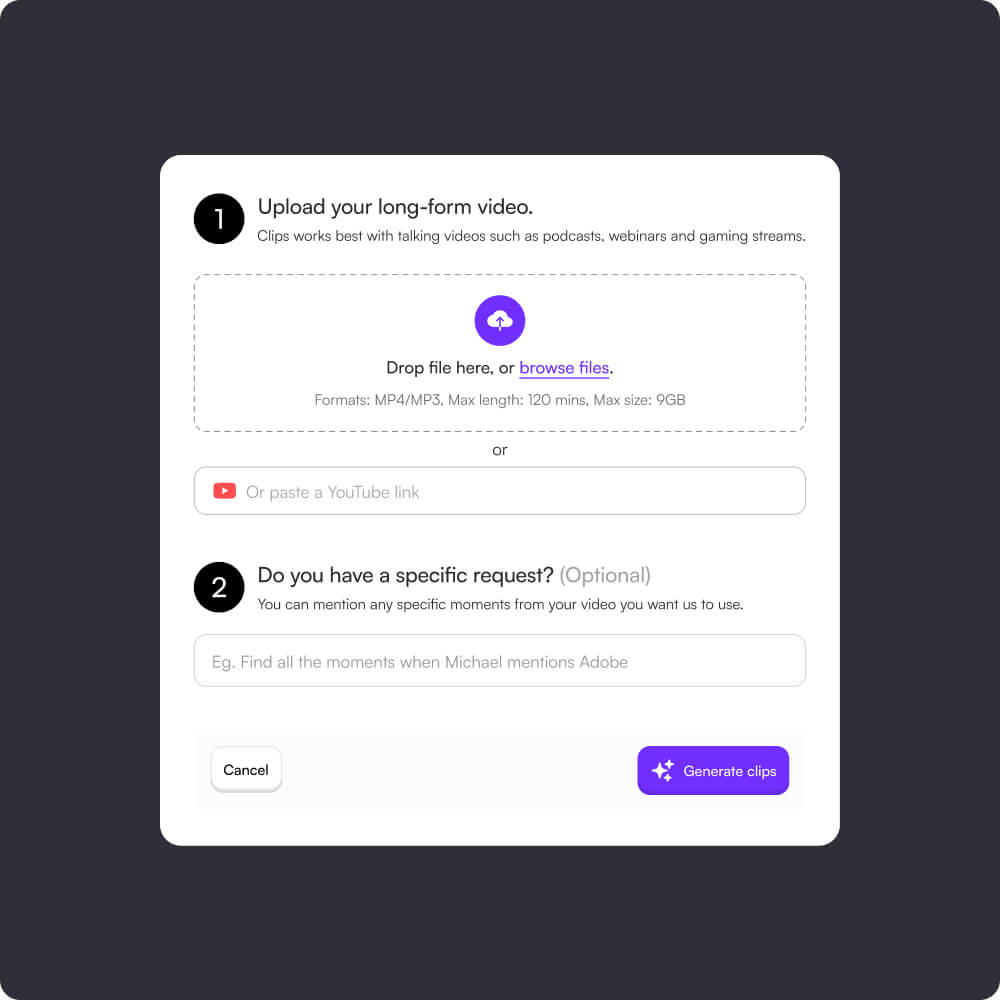Select the step 2 black circle badge

tap(219, 587)
